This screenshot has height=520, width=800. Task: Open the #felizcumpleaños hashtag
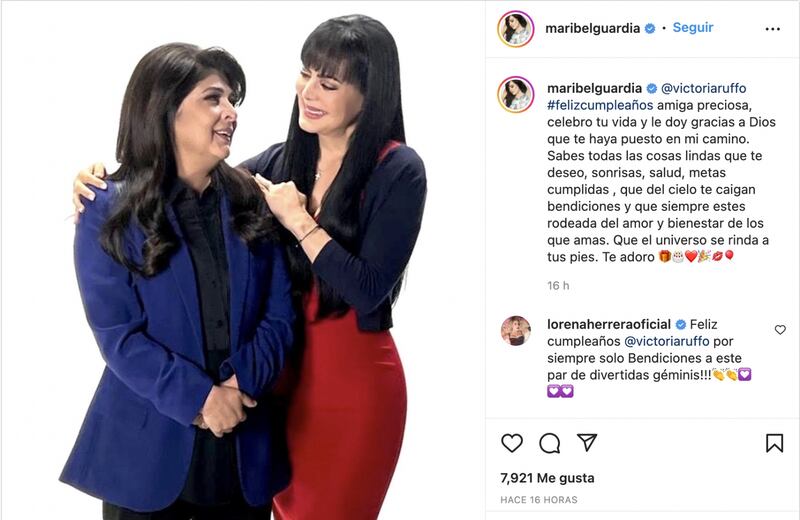[600, 105]
